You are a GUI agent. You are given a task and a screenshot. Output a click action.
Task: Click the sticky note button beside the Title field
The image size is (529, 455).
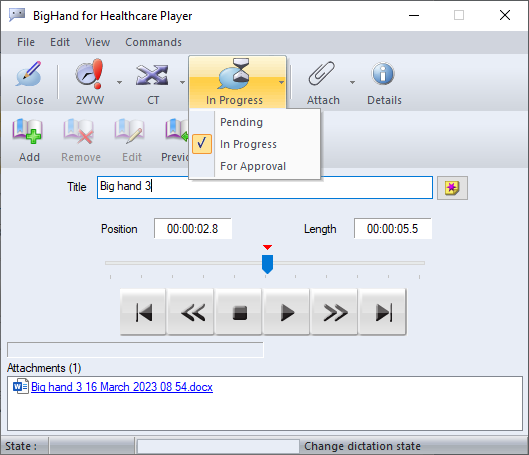(x=452, y=188)
